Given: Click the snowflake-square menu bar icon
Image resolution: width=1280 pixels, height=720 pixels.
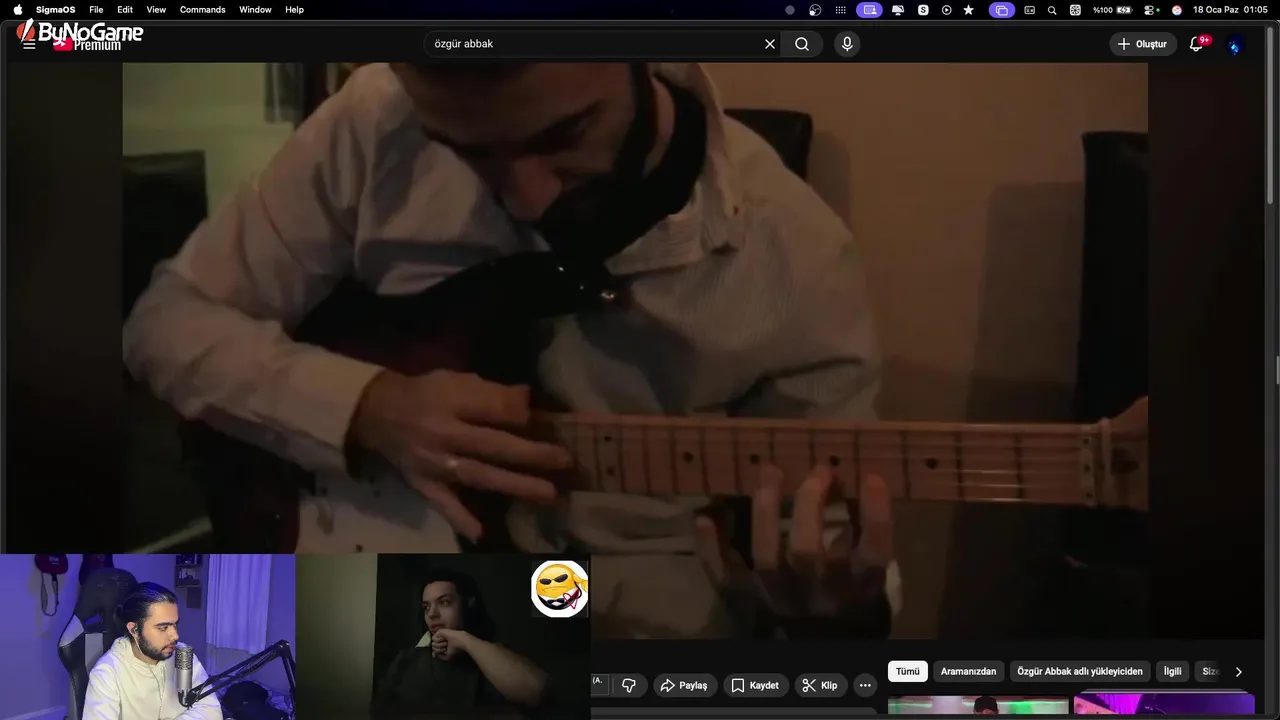Looking at the screenshot, I should click(1075, 9).
